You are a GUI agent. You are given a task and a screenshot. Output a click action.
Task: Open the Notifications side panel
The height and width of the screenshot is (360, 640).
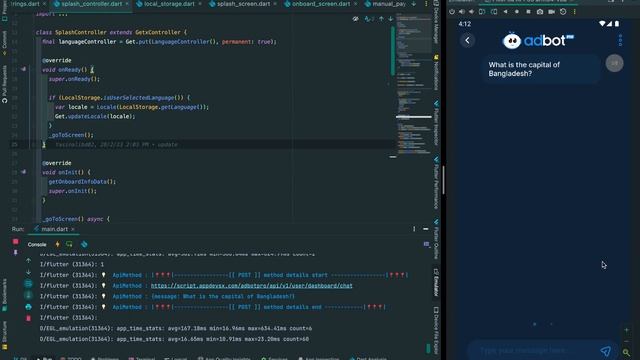coord(436,72)
